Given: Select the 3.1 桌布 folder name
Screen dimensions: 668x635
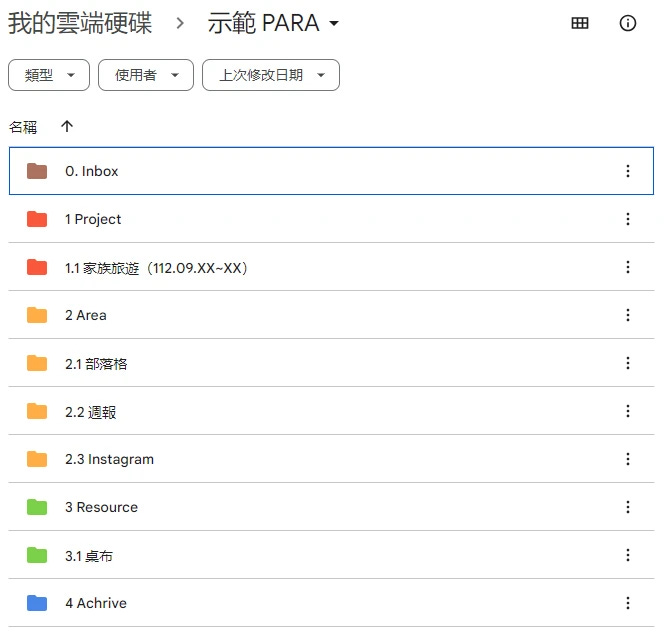Looking at the screenshot, I should tap(89, 556).
